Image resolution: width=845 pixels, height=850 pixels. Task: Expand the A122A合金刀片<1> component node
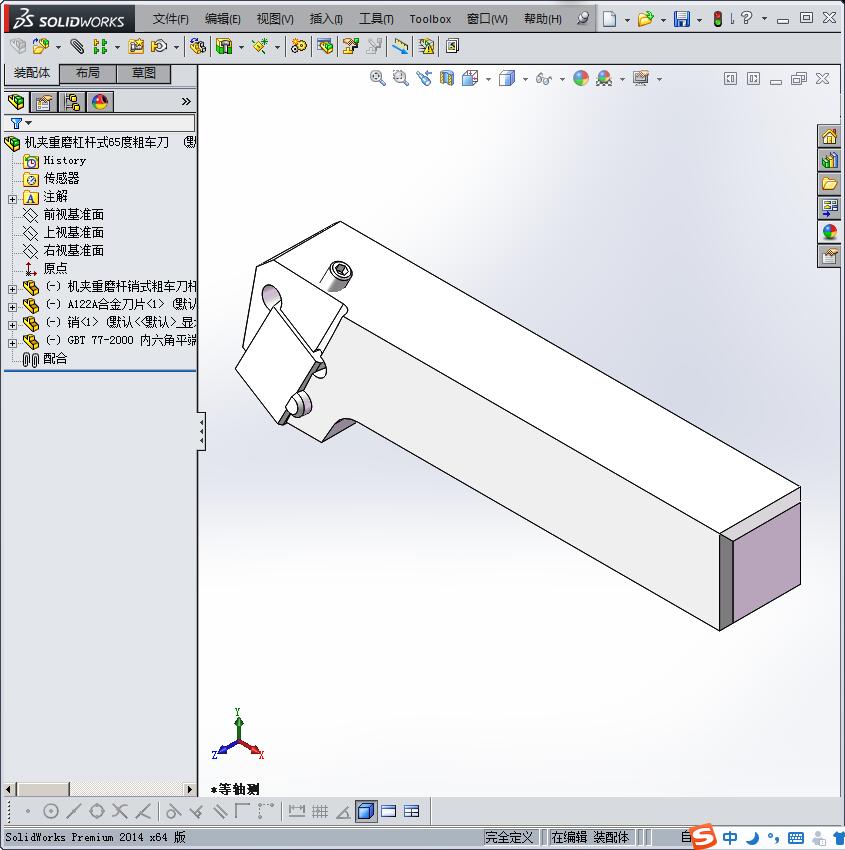(12, 307)
